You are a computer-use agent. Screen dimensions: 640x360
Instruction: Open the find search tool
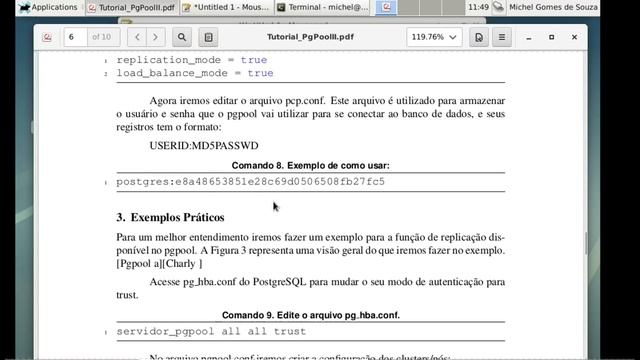182,37
